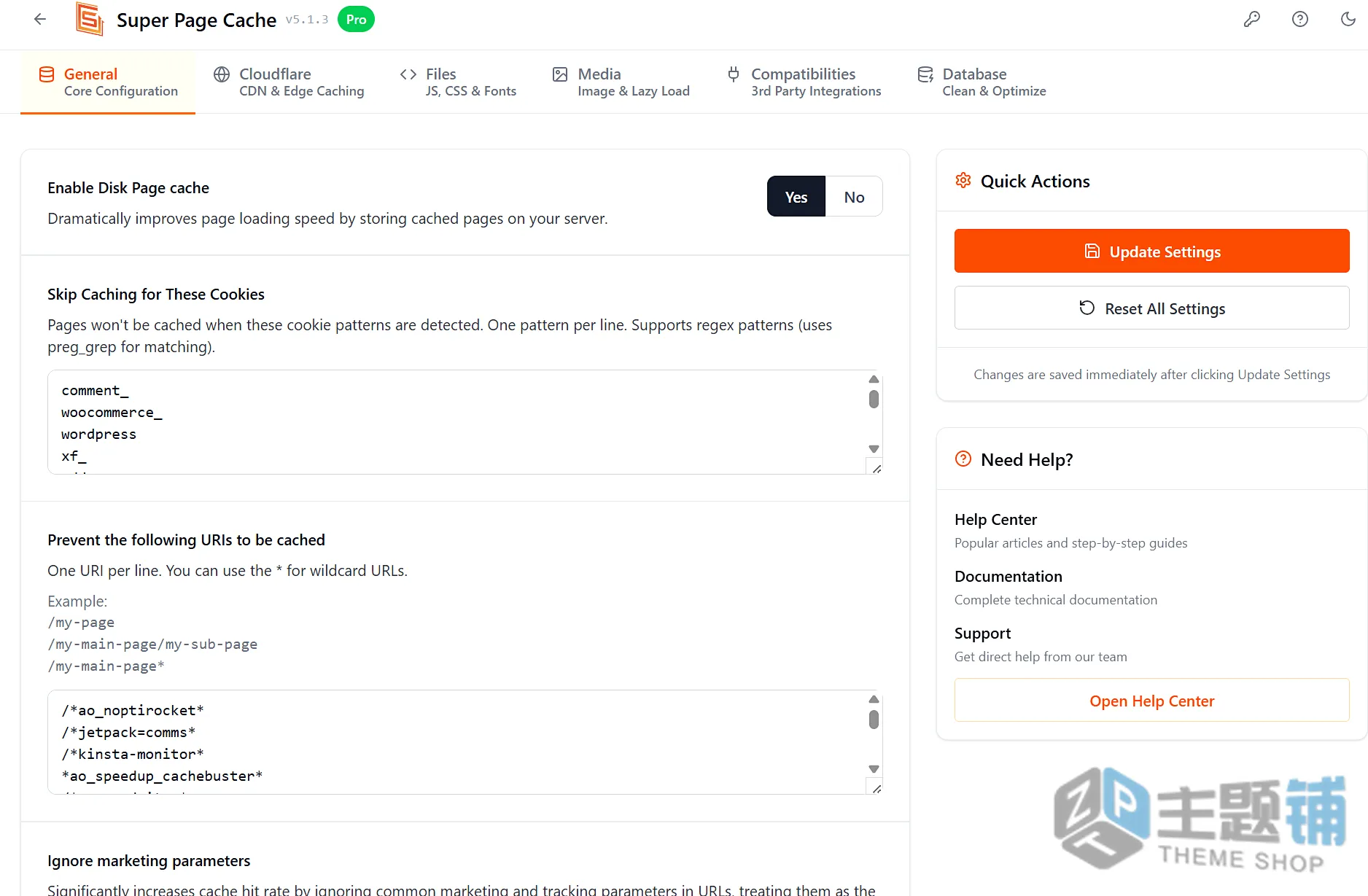
Task: Open the Help Center link
Action: (995, 520)
